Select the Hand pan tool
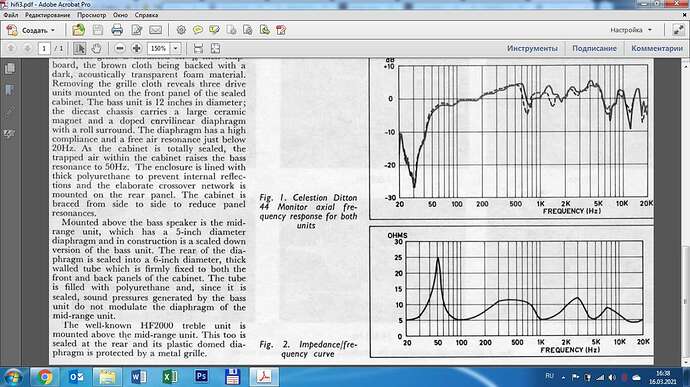Screen dimensions: 690x387 pos(96,48)
